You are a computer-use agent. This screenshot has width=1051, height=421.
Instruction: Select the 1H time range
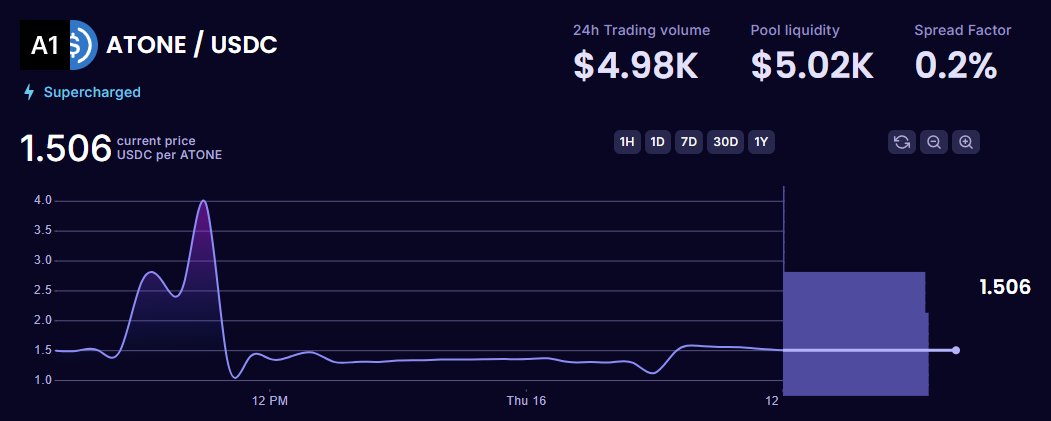(x=627, y=142)
